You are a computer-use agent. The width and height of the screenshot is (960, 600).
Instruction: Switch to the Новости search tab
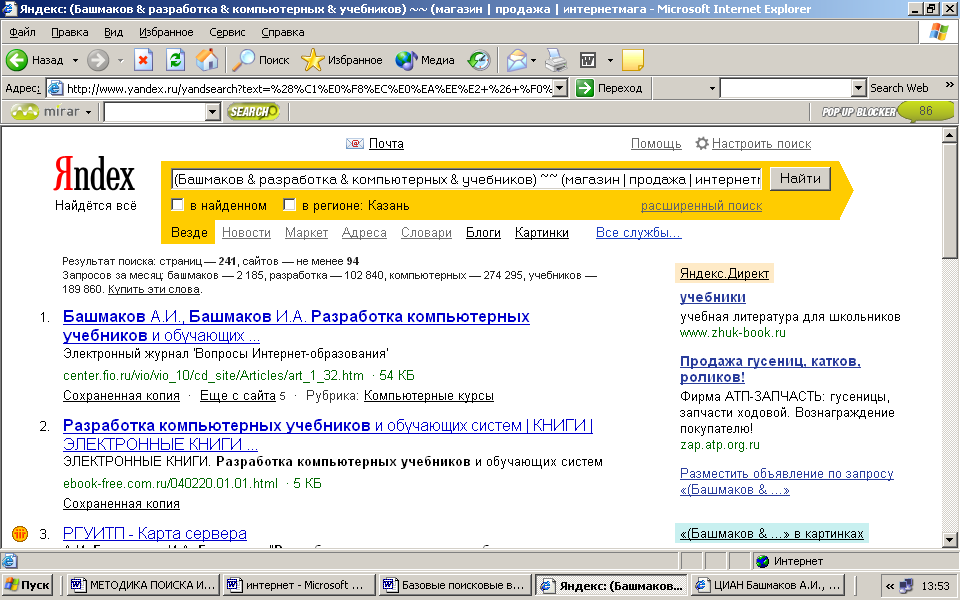tap(246, 233)
